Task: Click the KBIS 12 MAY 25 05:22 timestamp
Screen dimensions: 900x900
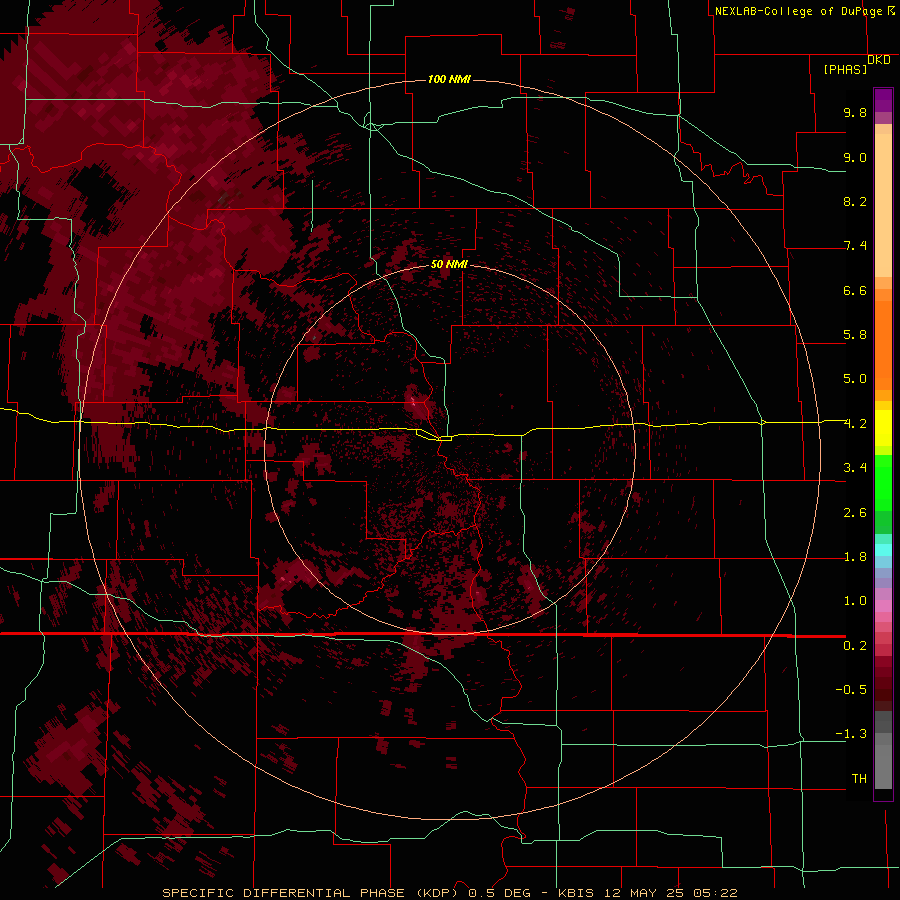Action: pos(647,893)
